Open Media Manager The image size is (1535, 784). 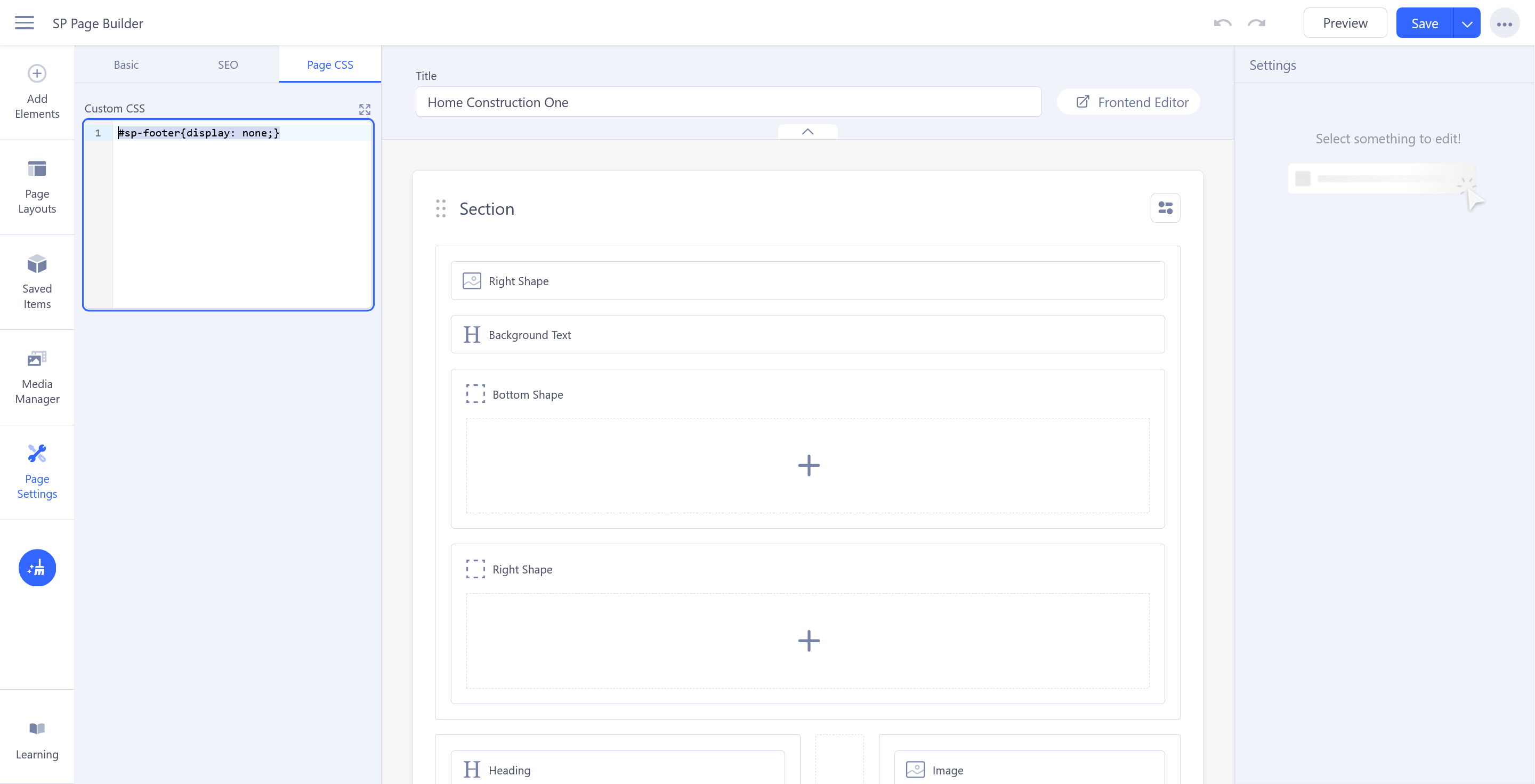coord(37,377)
